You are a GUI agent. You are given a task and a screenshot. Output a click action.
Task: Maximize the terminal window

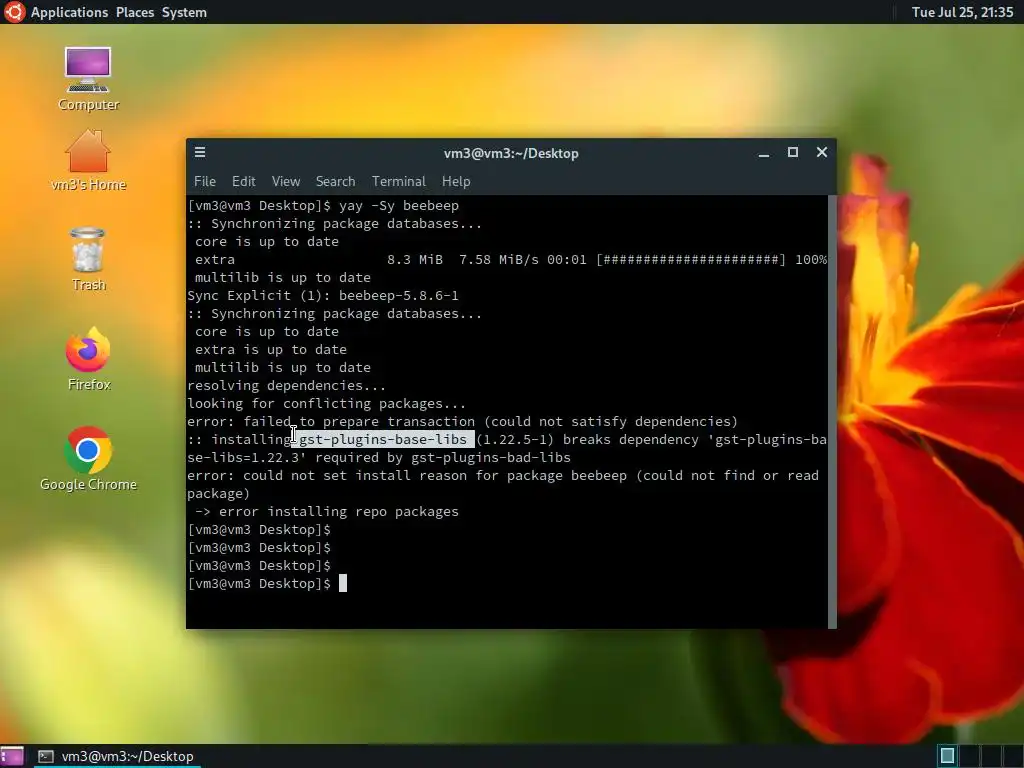[x=793, y=152]
